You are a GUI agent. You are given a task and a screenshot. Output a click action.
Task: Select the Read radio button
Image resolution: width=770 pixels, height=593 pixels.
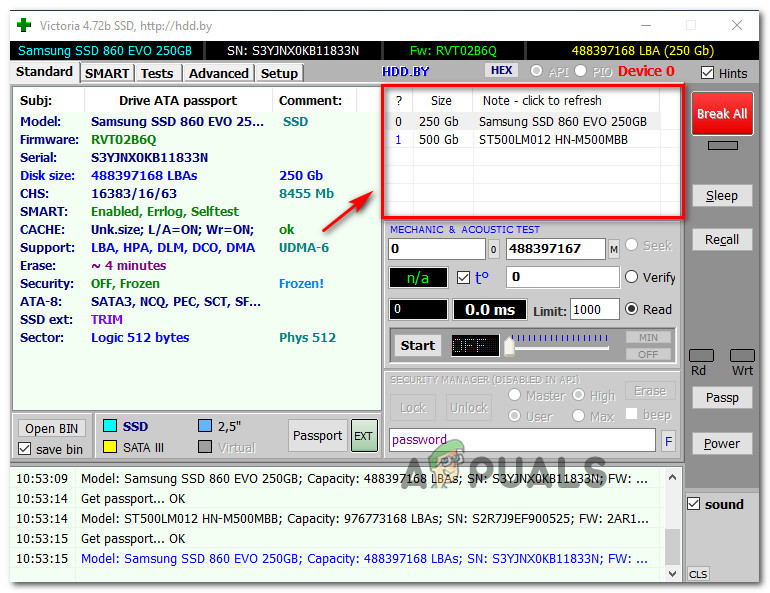click(x=632, y=309)
